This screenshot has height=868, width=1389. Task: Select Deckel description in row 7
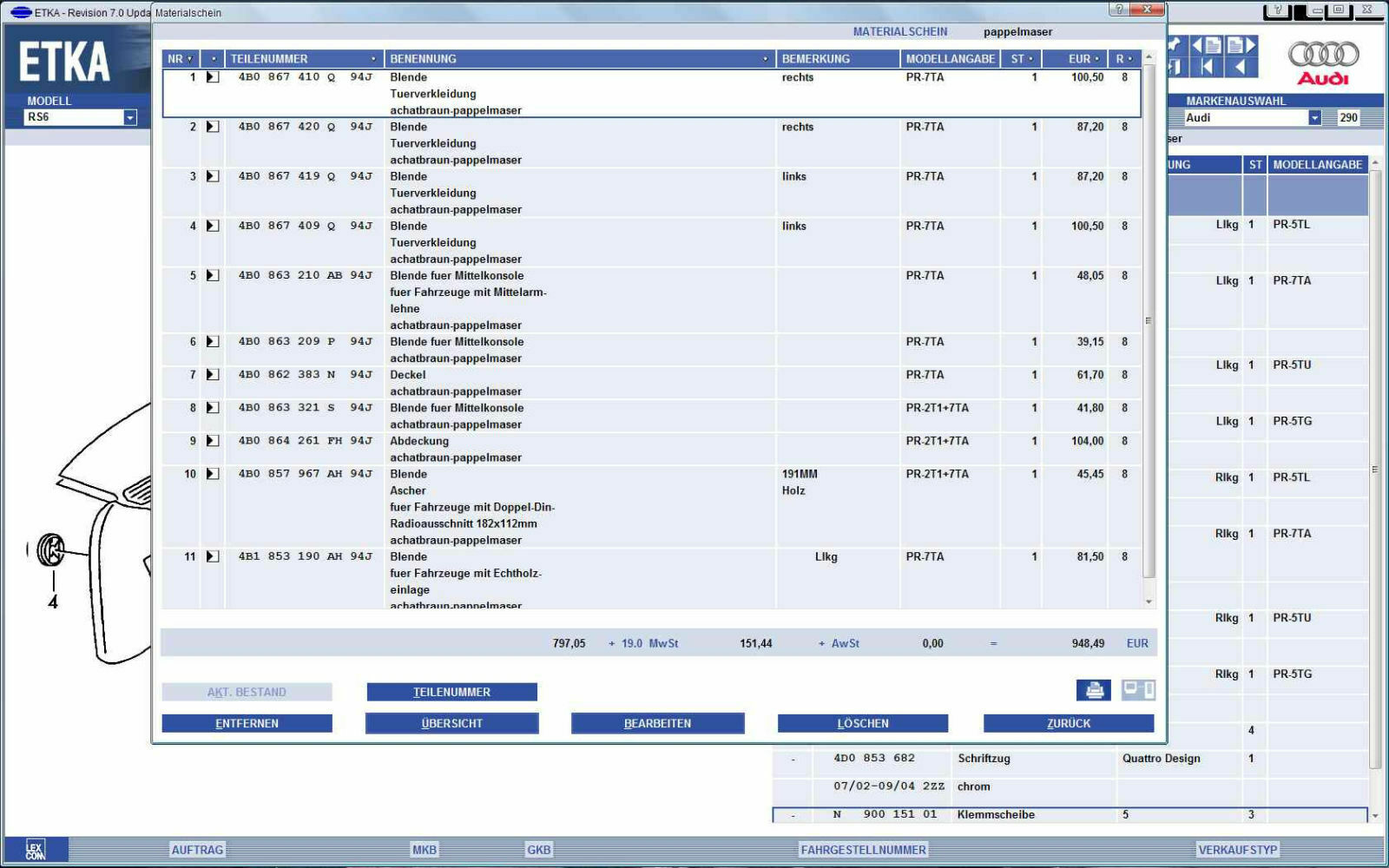(x=408, y=375)
